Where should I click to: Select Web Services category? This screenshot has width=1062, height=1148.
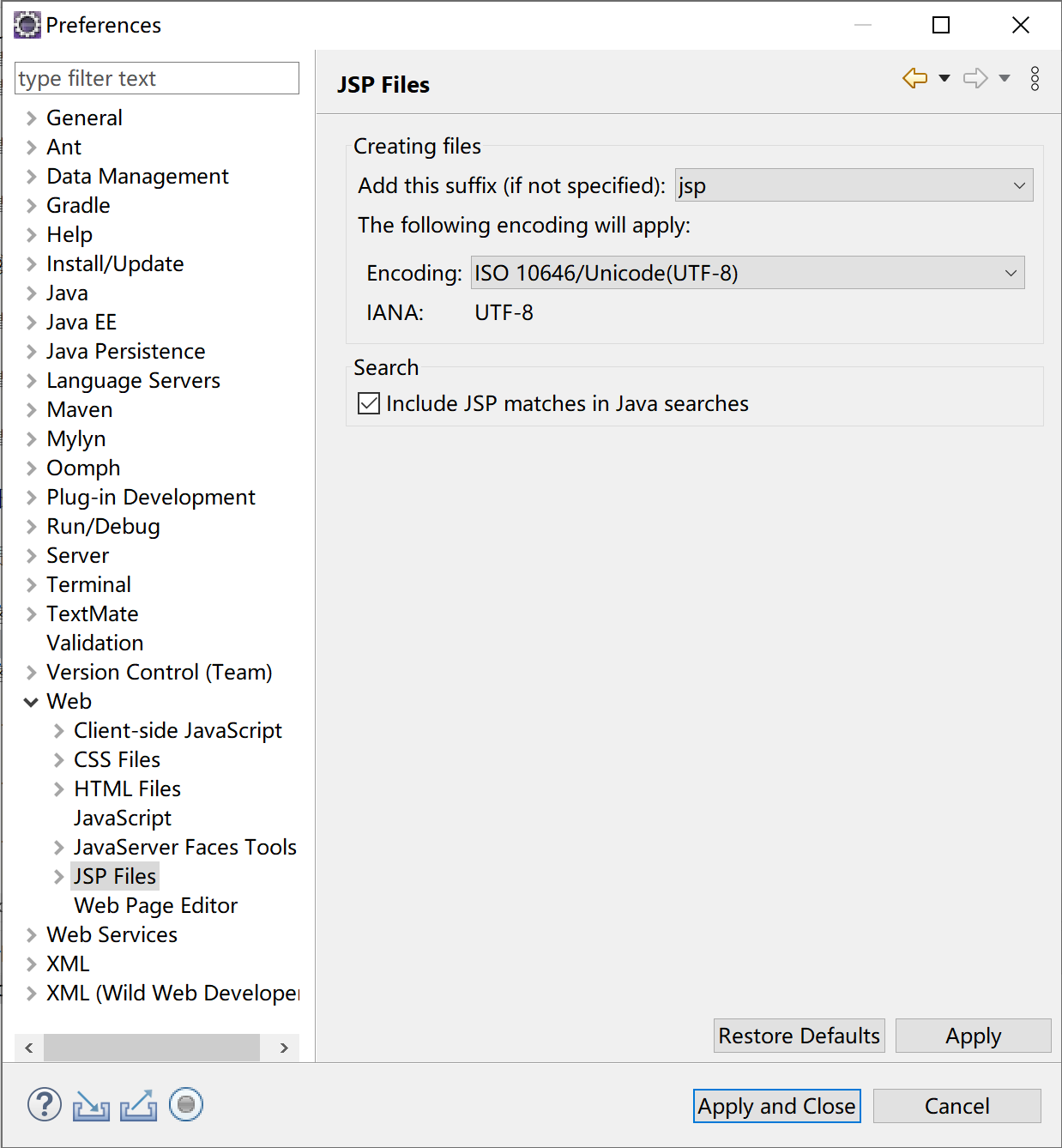coord(112,934)
